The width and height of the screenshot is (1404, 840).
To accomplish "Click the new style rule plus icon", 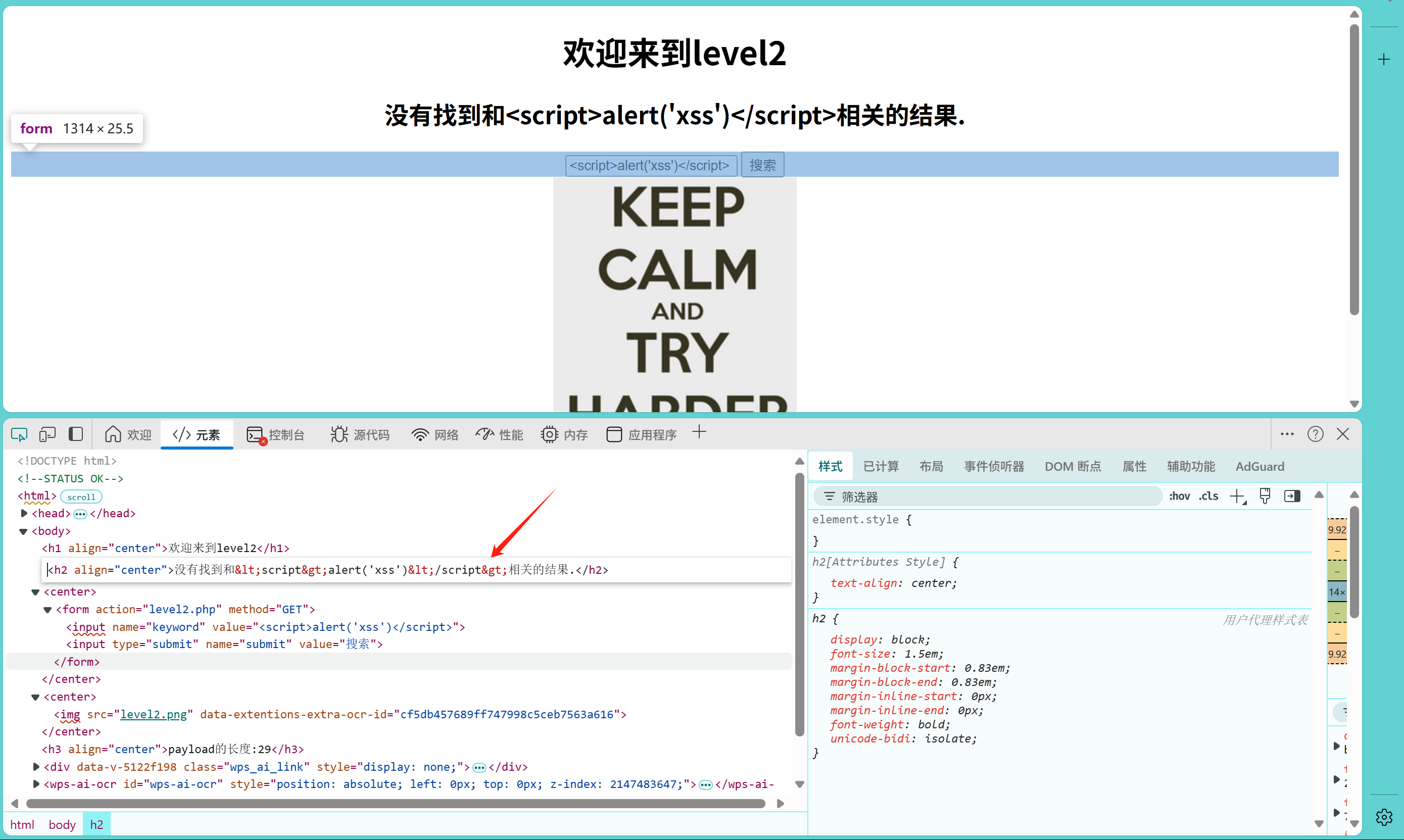I will 1238,497.
